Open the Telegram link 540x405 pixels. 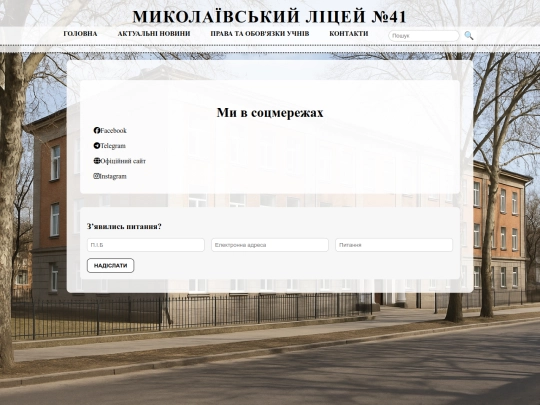113,146
